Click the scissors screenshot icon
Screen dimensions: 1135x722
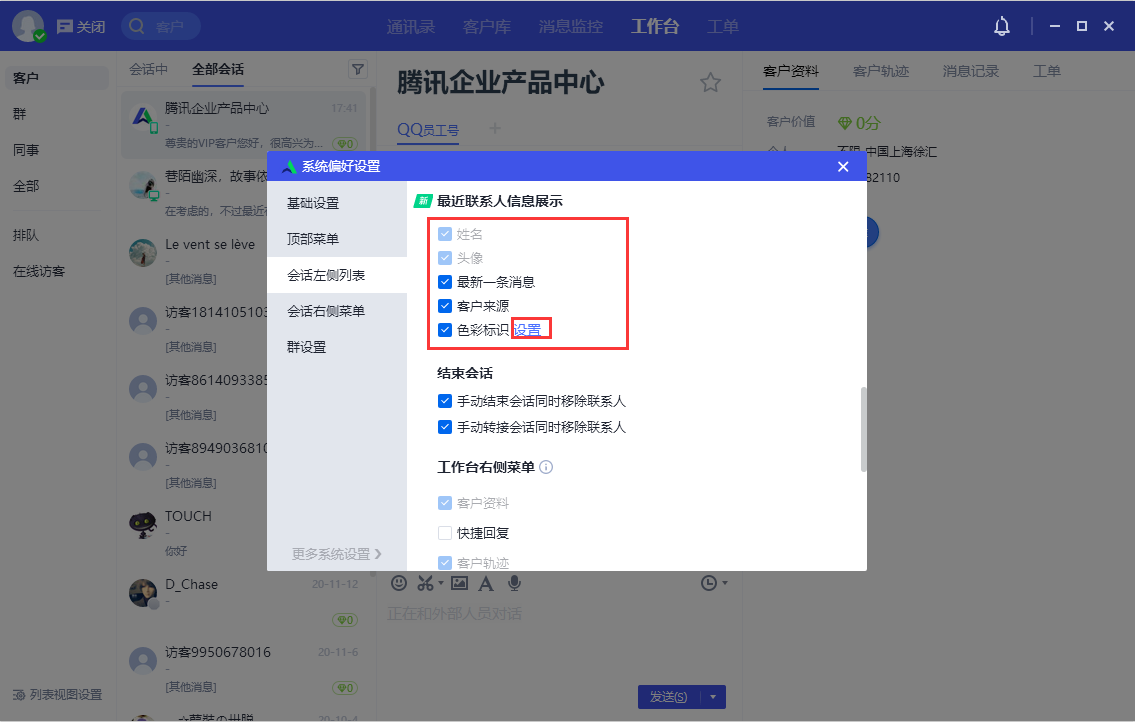pyautogui.click(x=426, y=583)
